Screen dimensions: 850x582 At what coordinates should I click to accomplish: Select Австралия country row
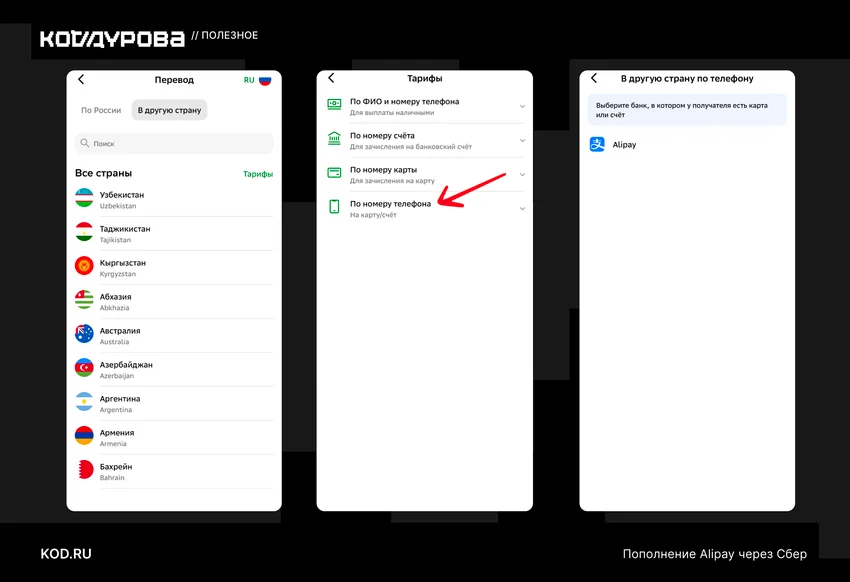[x=174, y=336]
